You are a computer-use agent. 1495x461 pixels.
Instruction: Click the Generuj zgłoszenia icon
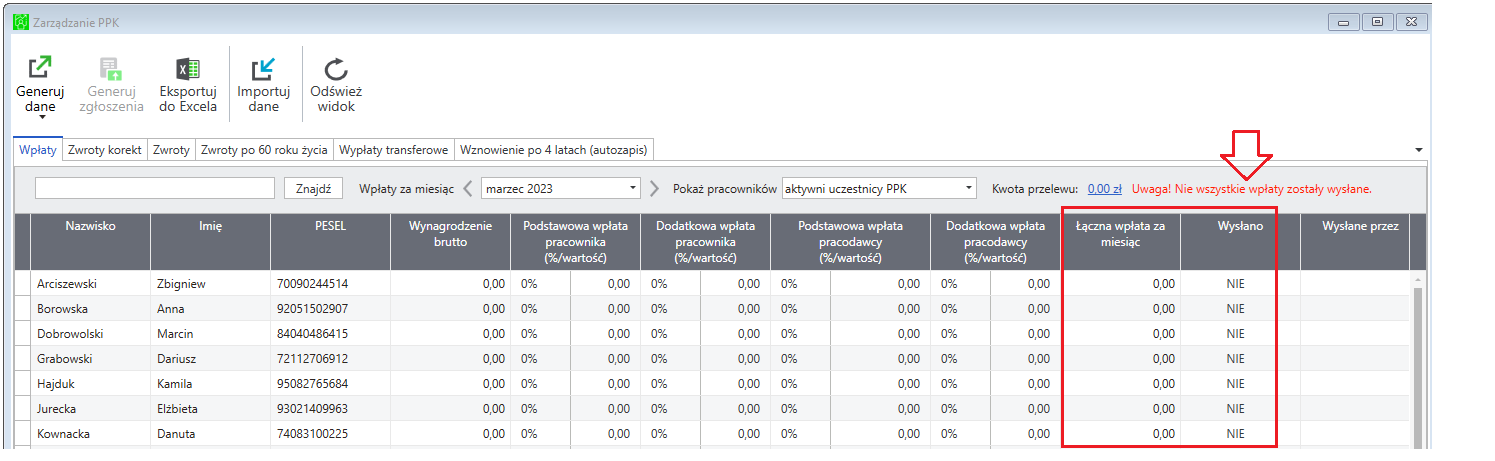[112, 68]
